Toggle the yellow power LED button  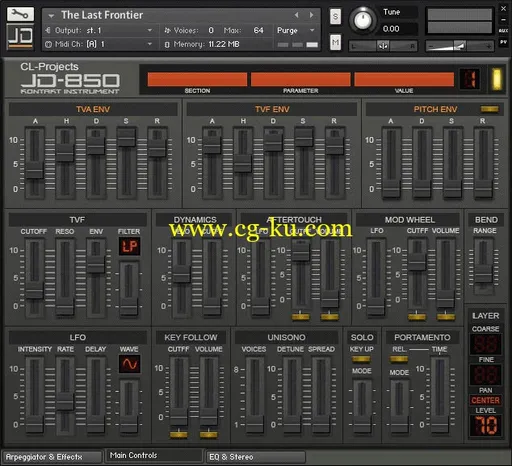tap(497, 79)
